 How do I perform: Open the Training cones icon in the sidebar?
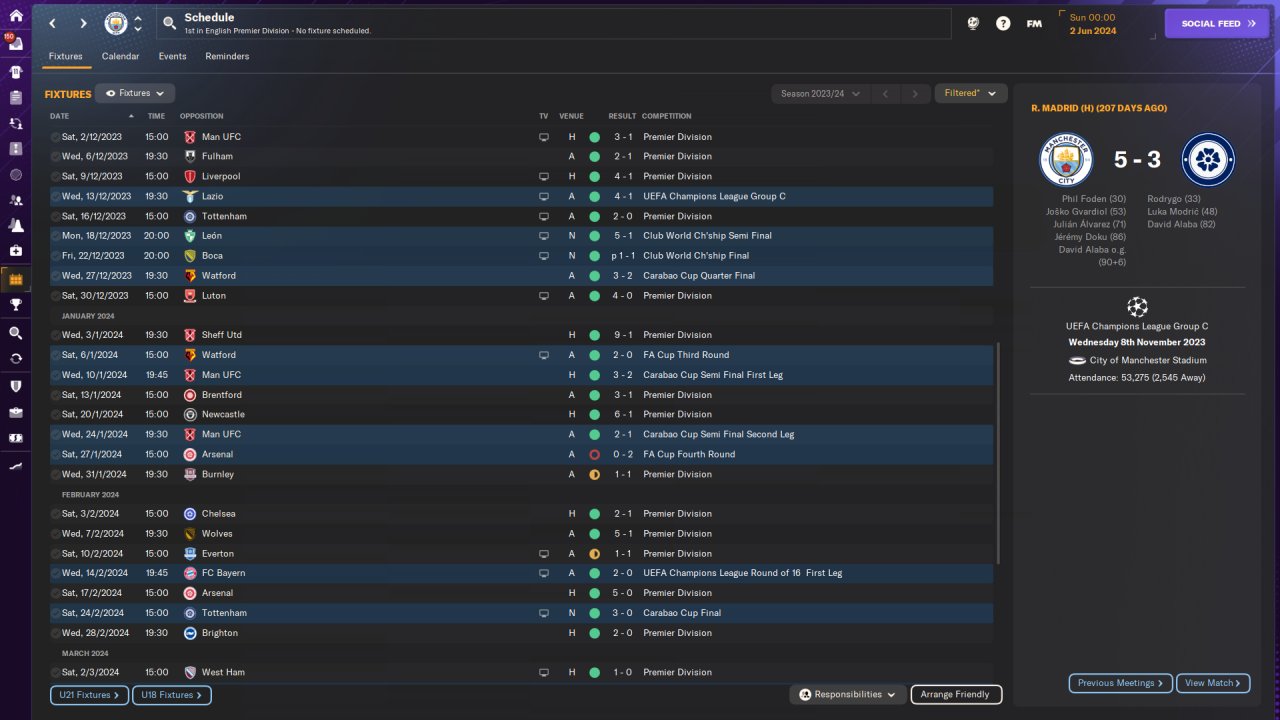point(15,226)
